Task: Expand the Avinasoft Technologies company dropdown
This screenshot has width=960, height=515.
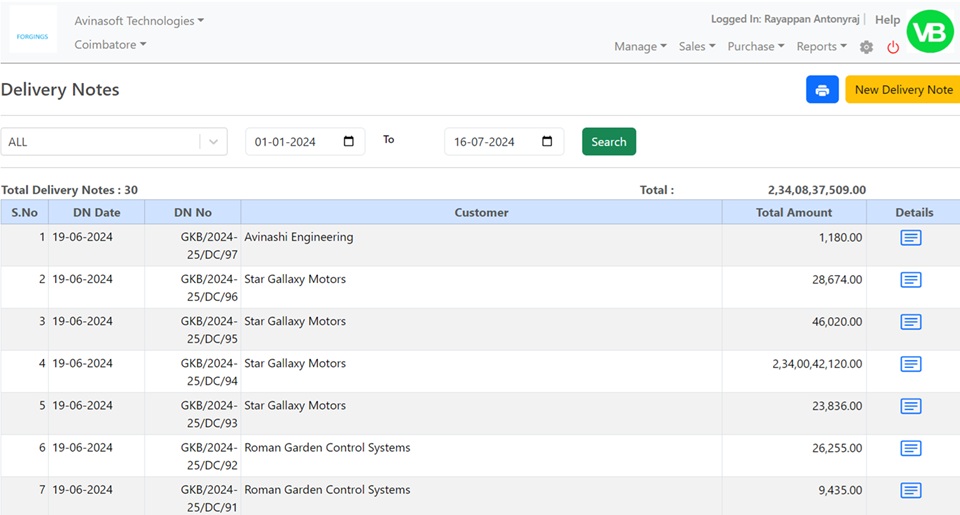Action: click(139, 21)
